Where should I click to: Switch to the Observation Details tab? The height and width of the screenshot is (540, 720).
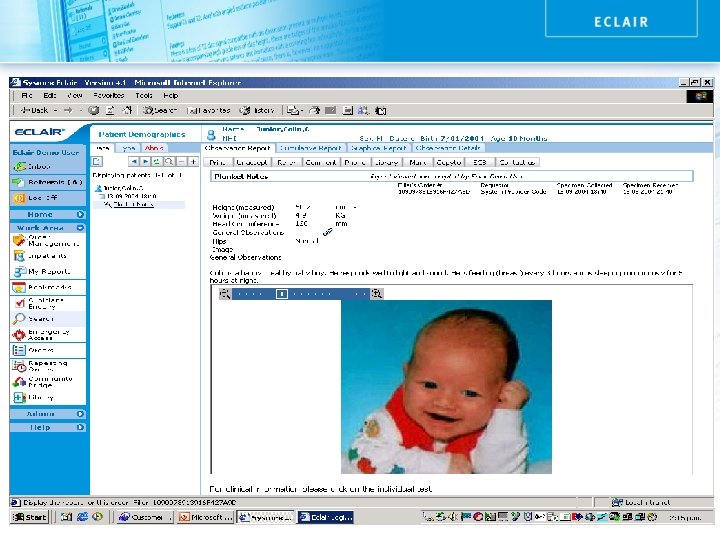click(448, 148)
